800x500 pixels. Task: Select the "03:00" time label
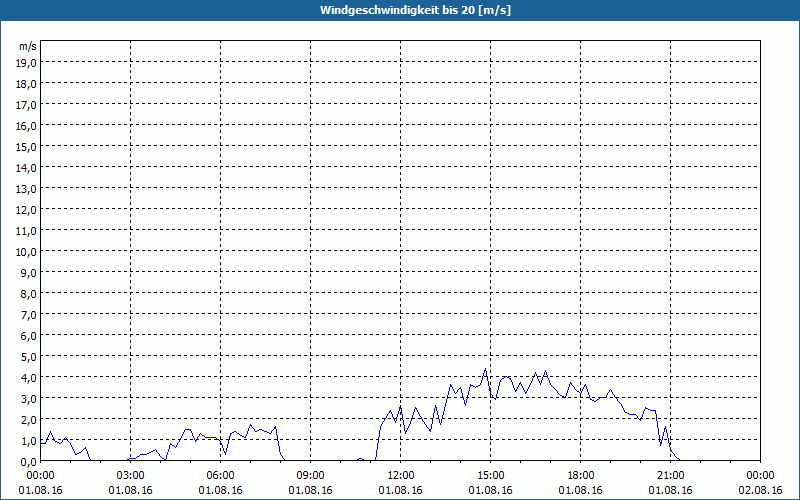point(131,476)
